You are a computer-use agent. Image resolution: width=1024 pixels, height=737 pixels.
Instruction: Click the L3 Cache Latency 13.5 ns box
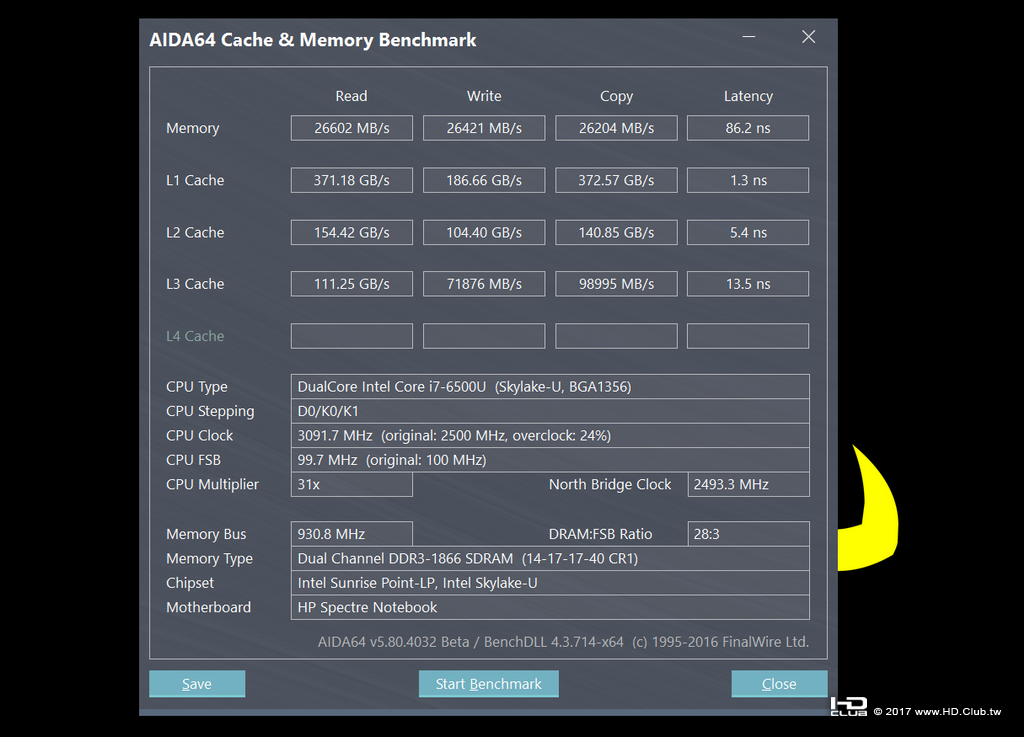748,284
